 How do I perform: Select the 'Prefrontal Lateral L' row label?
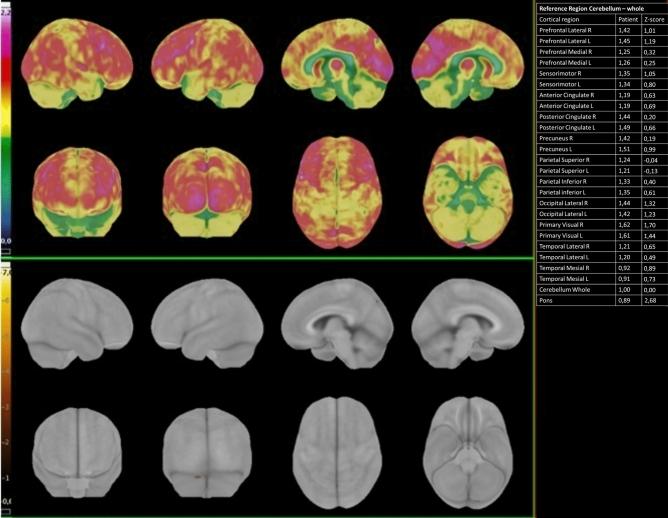point(564,41)
